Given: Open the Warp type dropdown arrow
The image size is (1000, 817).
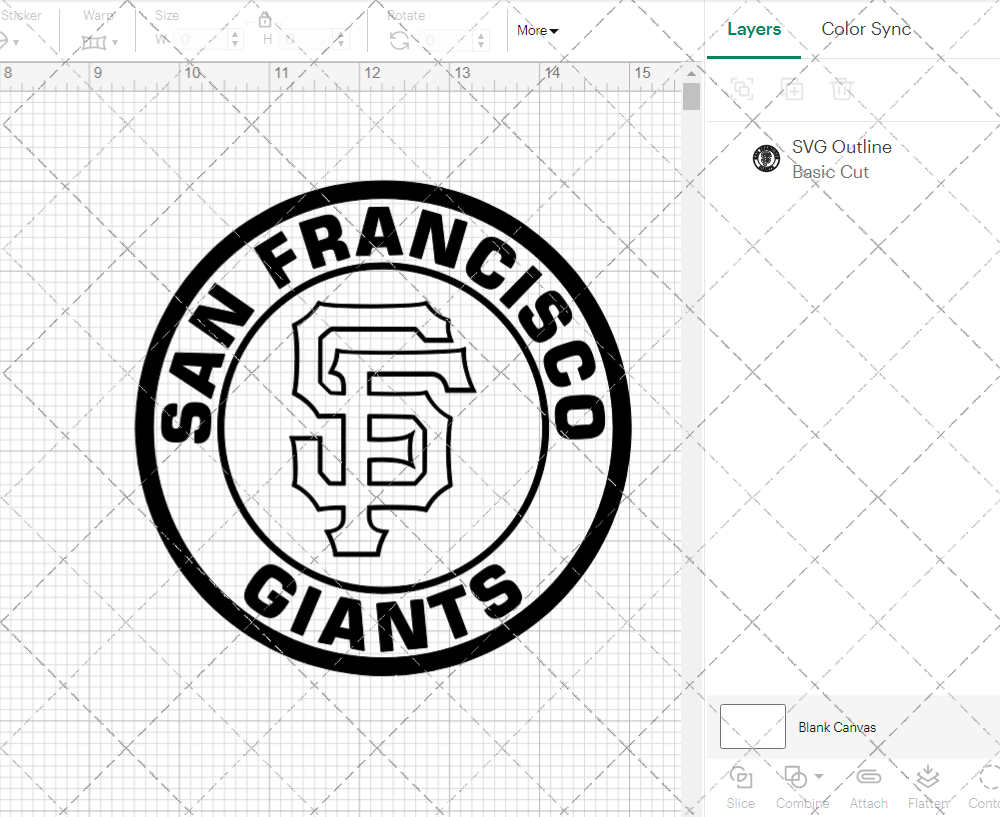Looking at the screenshot, I should click(116, 44).
